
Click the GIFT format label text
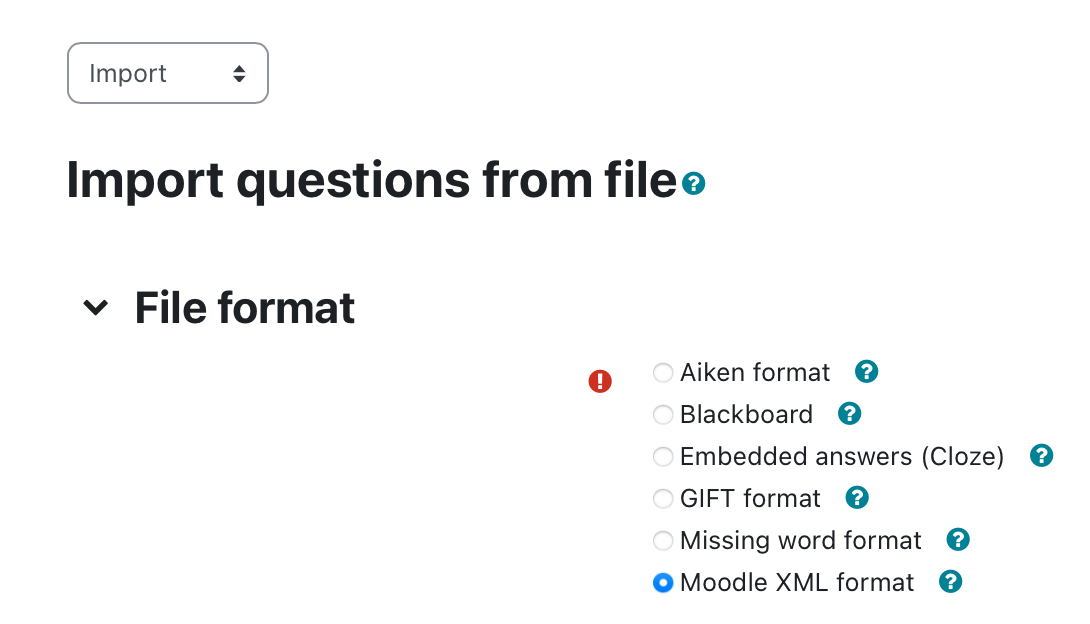click(750, 498)
